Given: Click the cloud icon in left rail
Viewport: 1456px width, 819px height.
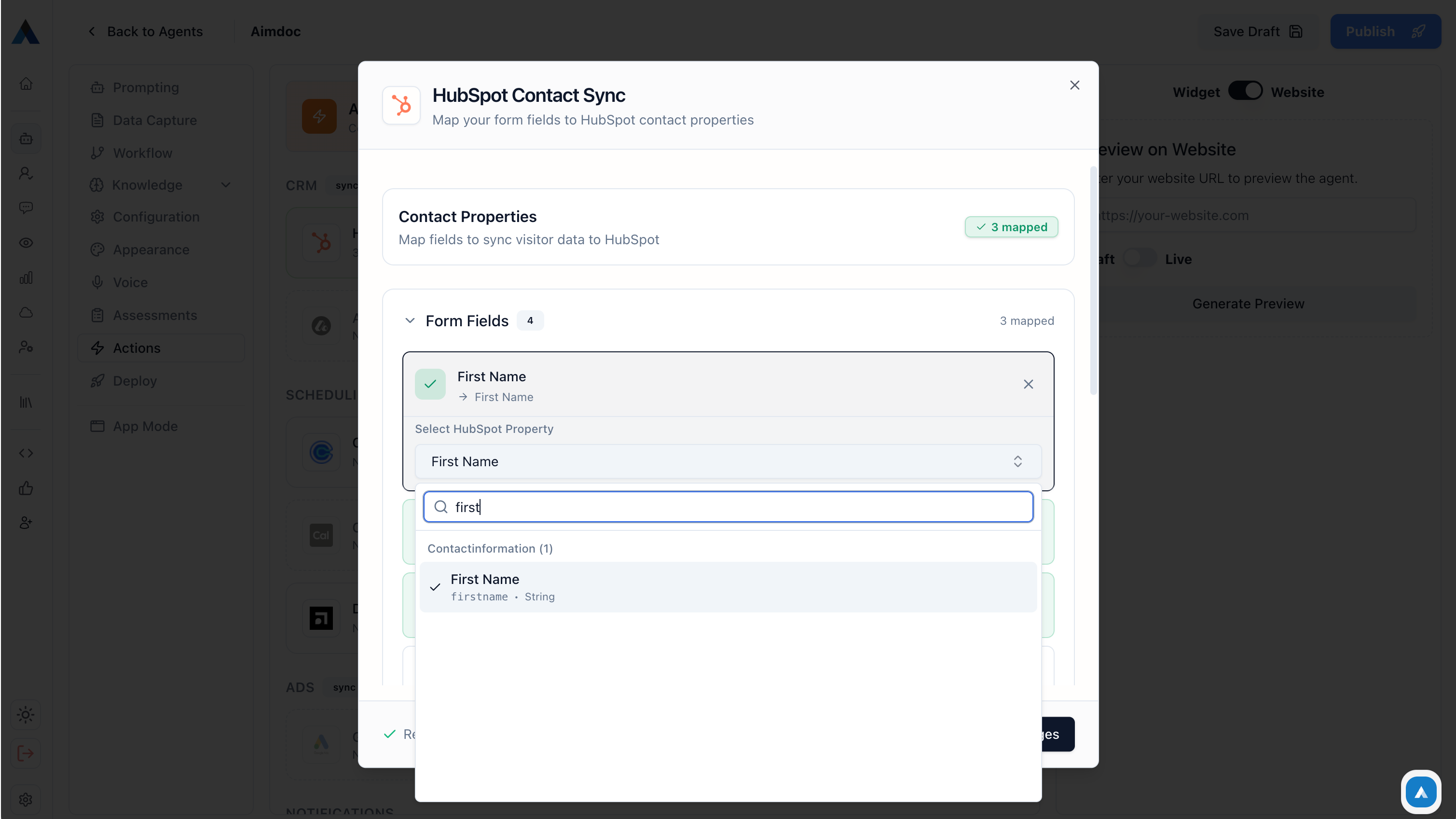Looking at the screenshot, I should [x=26, y=312].
